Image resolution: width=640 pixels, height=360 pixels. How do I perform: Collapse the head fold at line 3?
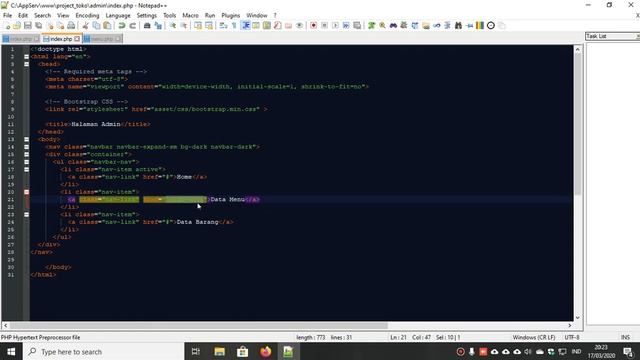(27, 64)
